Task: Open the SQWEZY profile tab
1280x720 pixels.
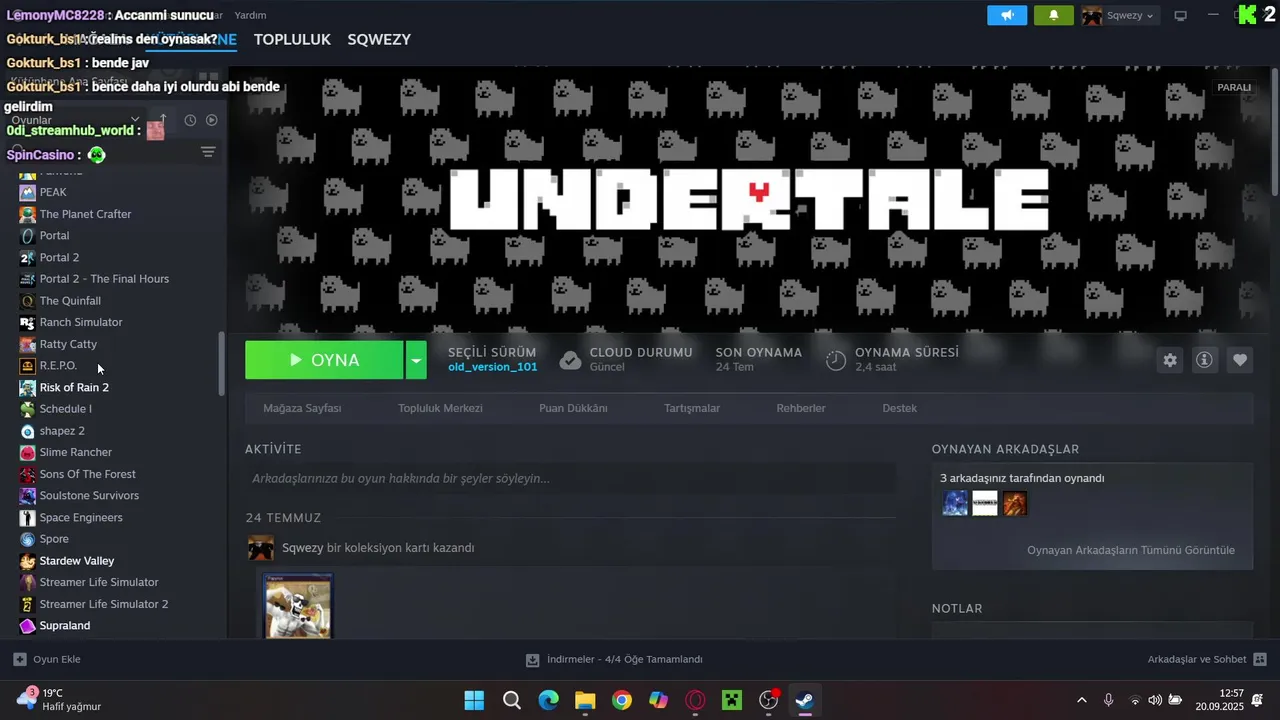Action: (379, 40)
